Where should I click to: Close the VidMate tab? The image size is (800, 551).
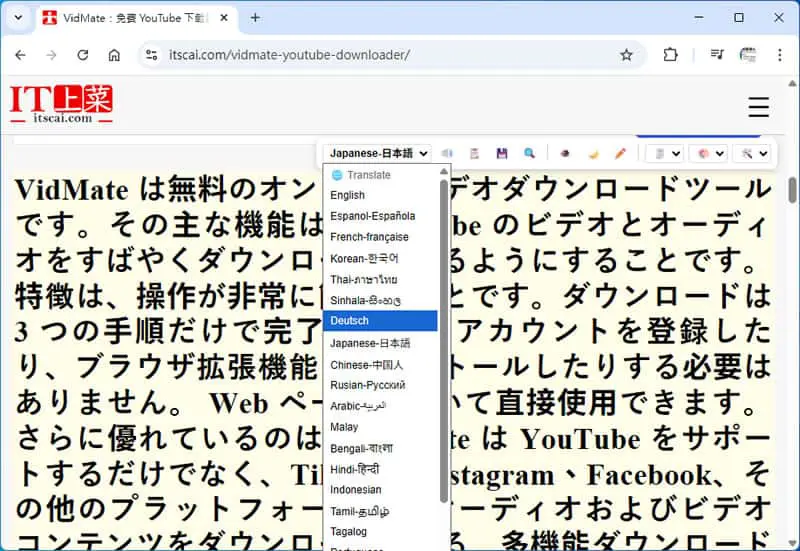point(224,18)
